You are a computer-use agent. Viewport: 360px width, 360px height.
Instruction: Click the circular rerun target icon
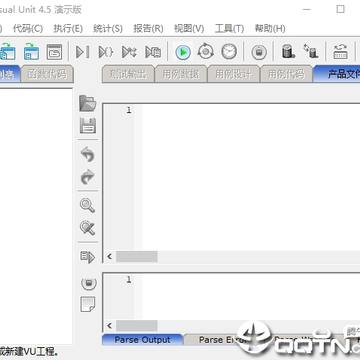(x=206, y=51)
